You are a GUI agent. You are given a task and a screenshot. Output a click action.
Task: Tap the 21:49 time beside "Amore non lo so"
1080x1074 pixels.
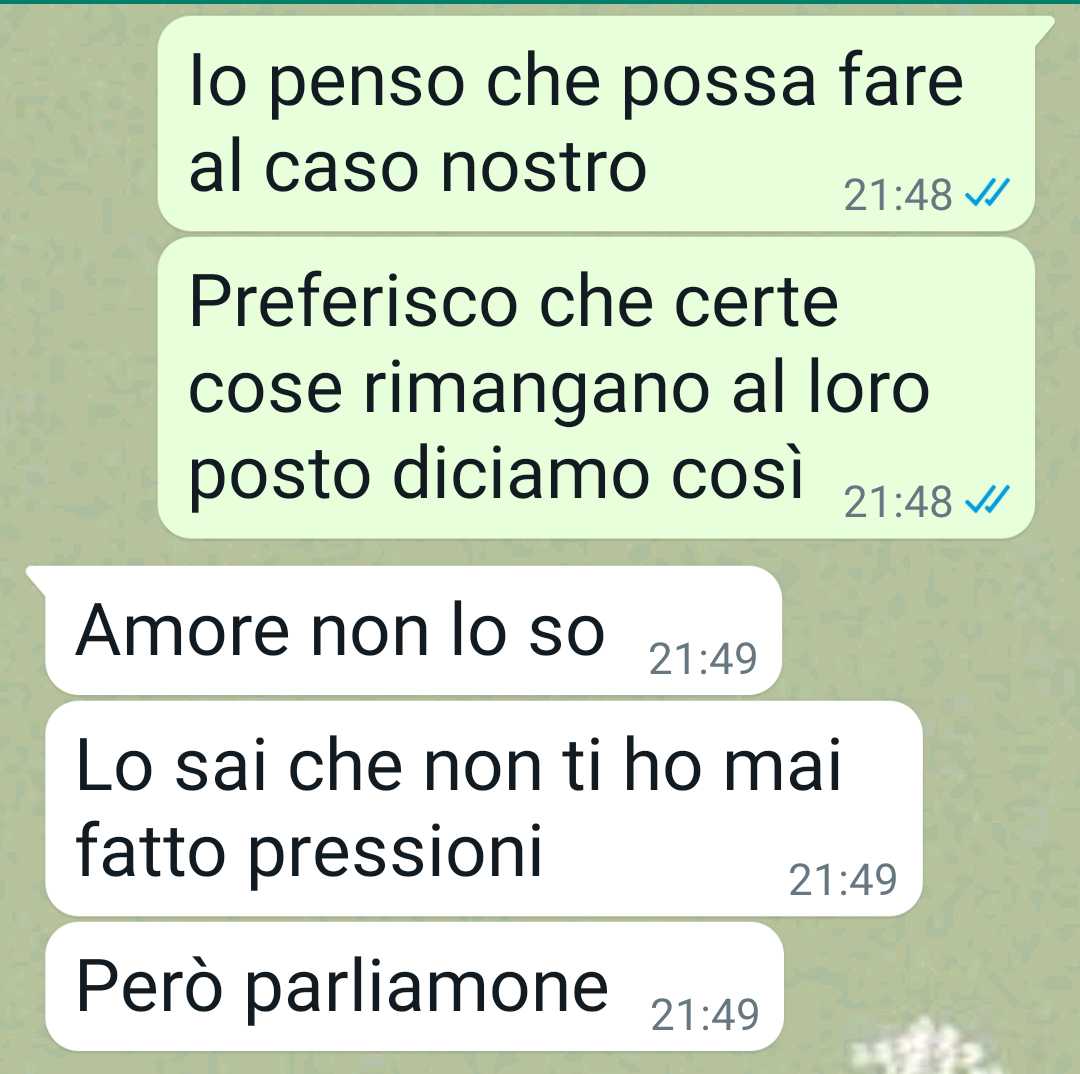(703, 659)
